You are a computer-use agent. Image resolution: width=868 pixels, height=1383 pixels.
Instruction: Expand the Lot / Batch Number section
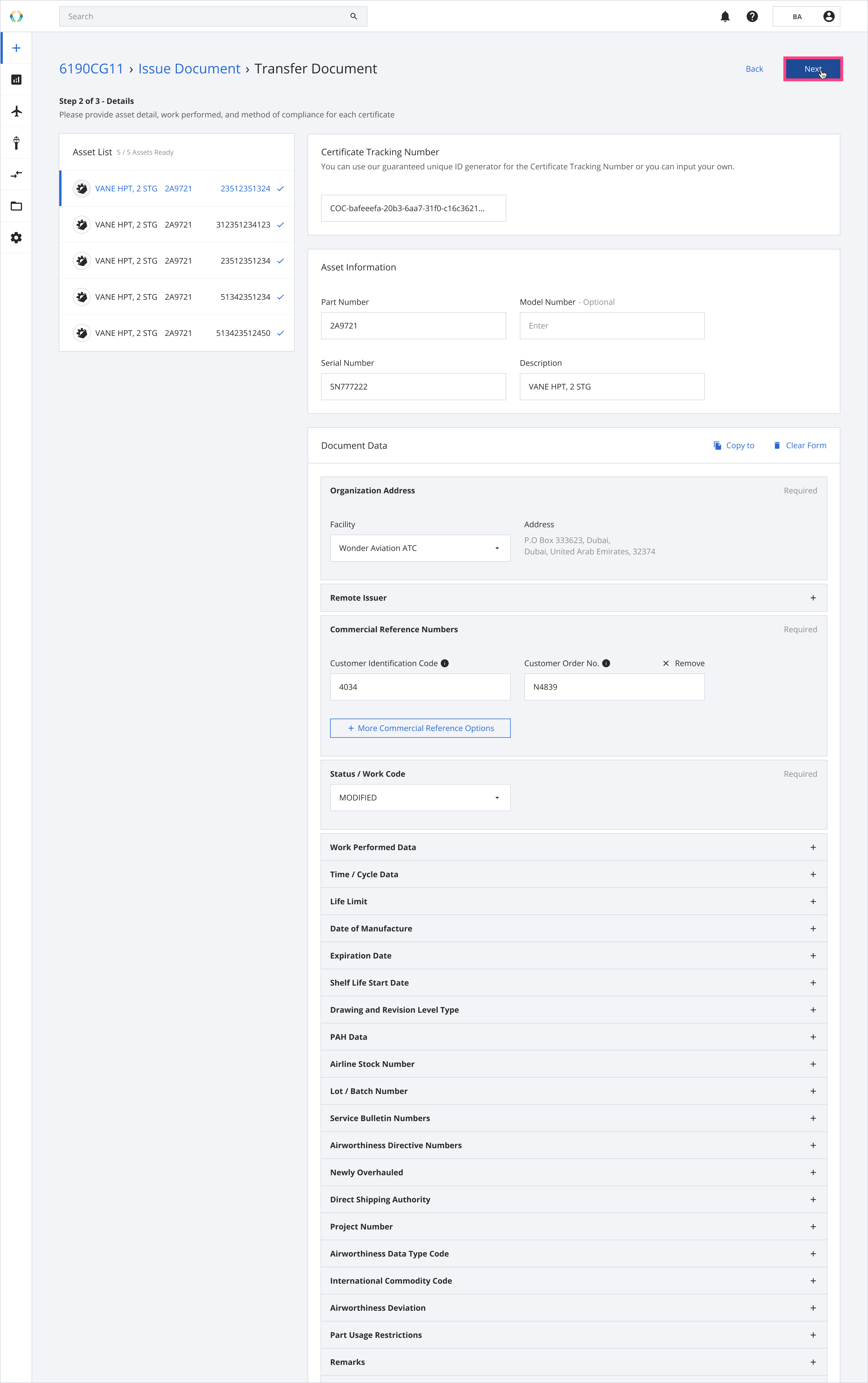pos(573,1091)
